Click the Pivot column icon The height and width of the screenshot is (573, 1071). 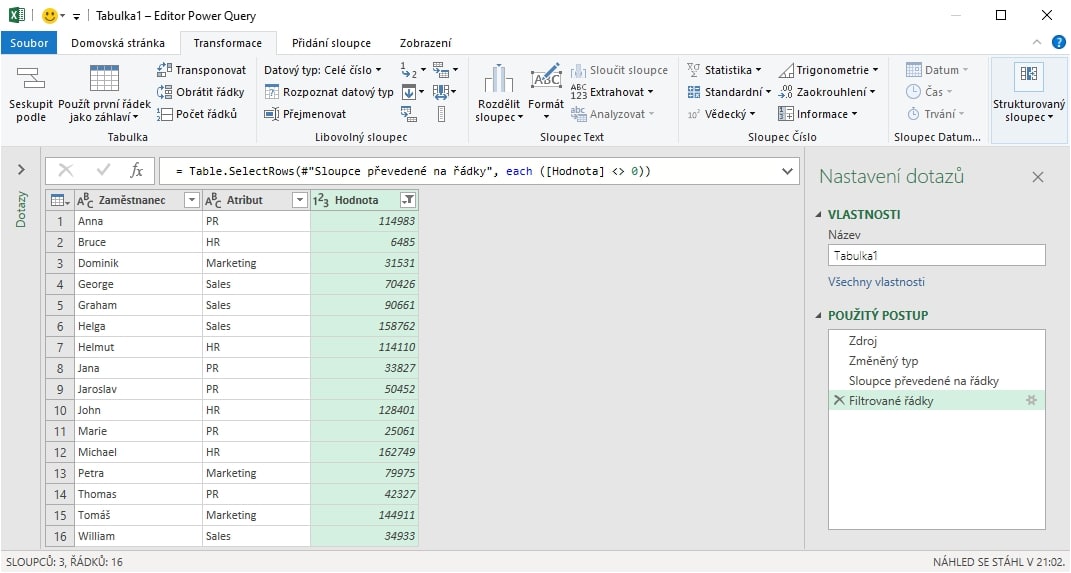coord(408,114)
